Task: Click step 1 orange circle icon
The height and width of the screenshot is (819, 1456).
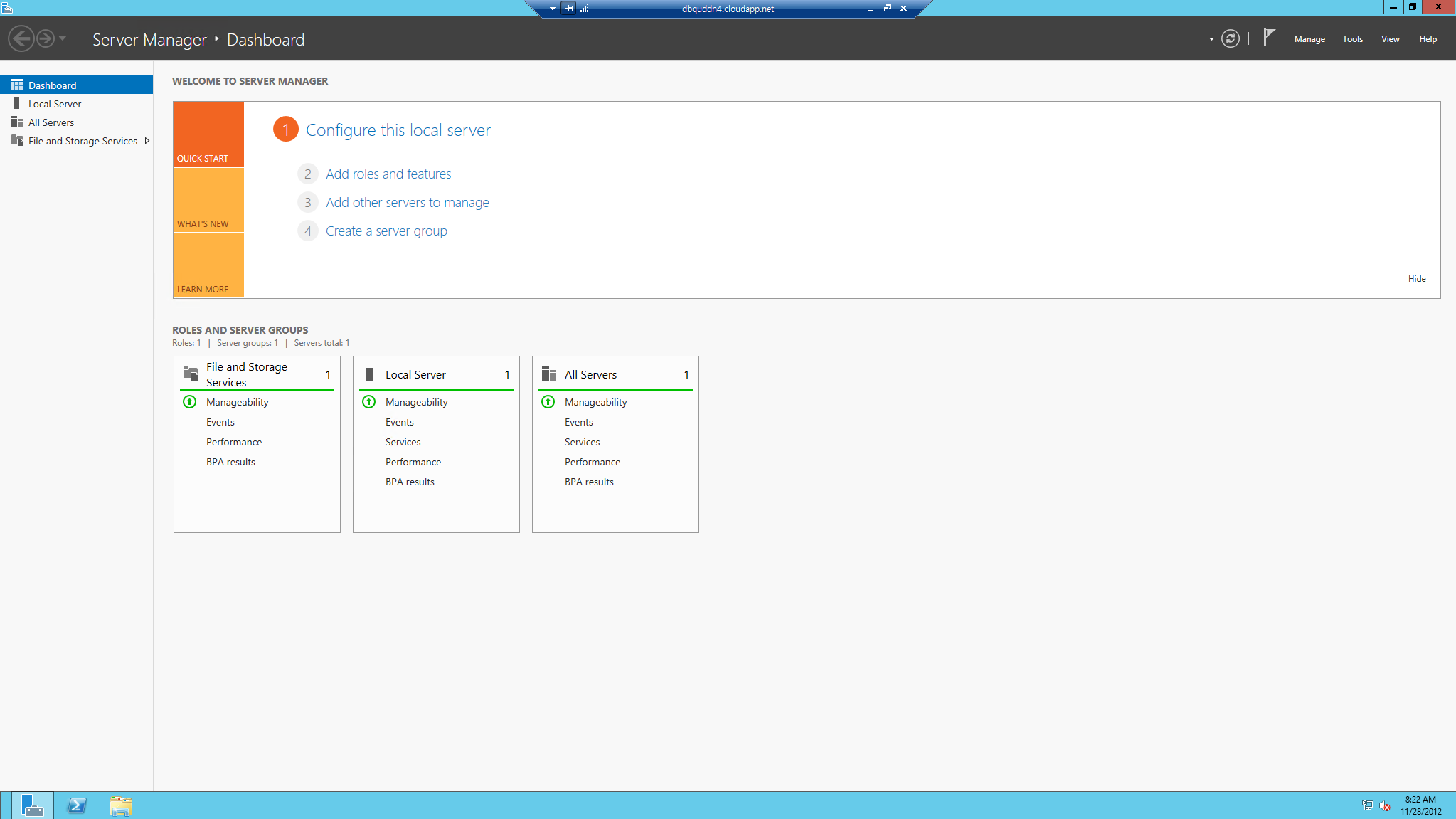Action: pos(286,129)
